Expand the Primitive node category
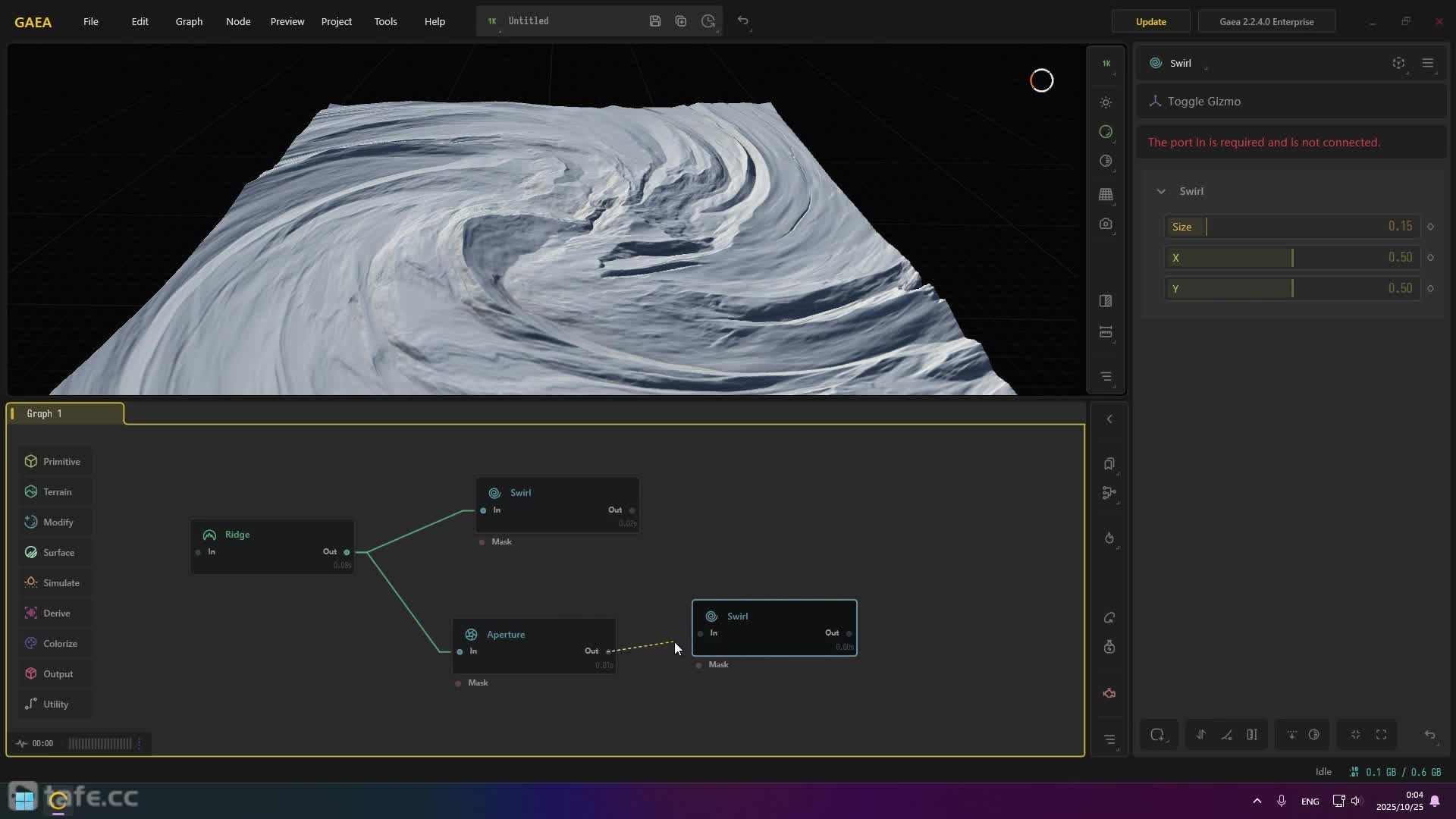1456x819 pixels. coord(54,462)
